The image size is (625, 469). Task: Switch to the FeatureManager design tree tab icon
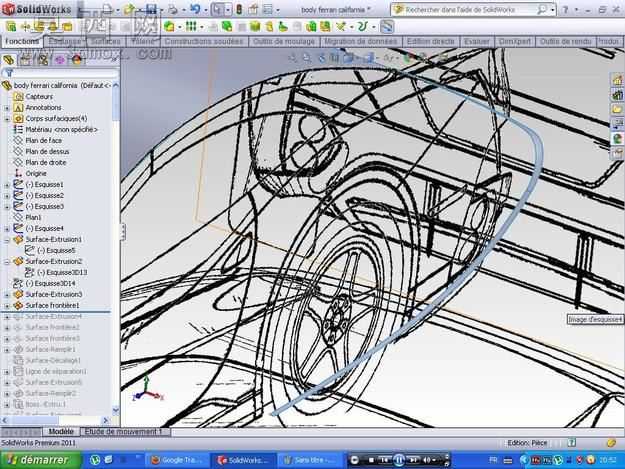8,60
